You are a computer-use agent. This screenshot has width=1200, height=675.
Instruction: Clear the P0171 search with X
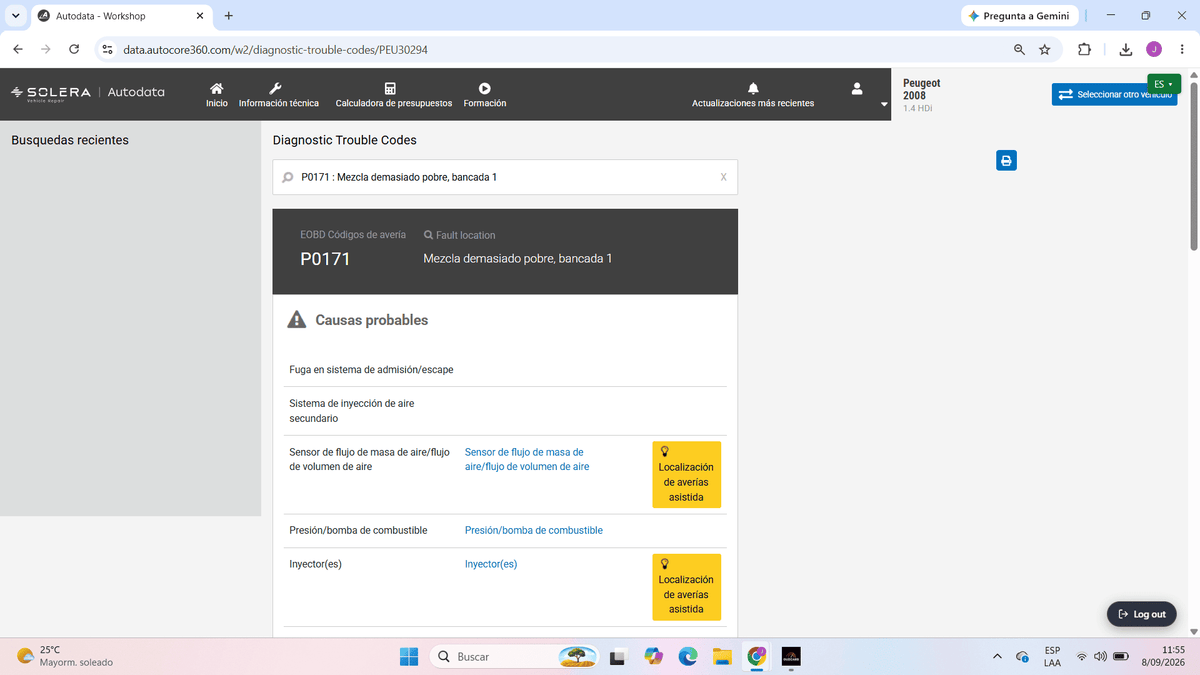click(723, 177)
